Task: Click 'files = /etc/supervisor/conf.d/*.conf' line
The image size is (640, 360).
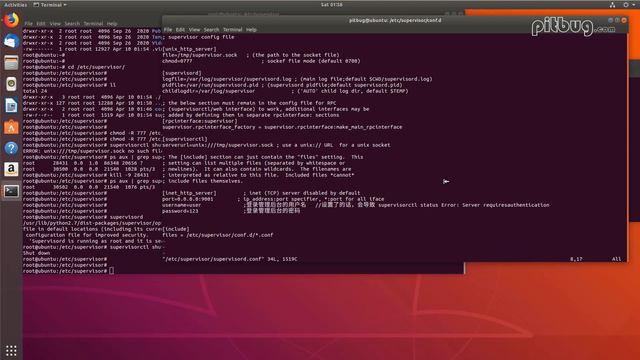Action: click(218, 235)
